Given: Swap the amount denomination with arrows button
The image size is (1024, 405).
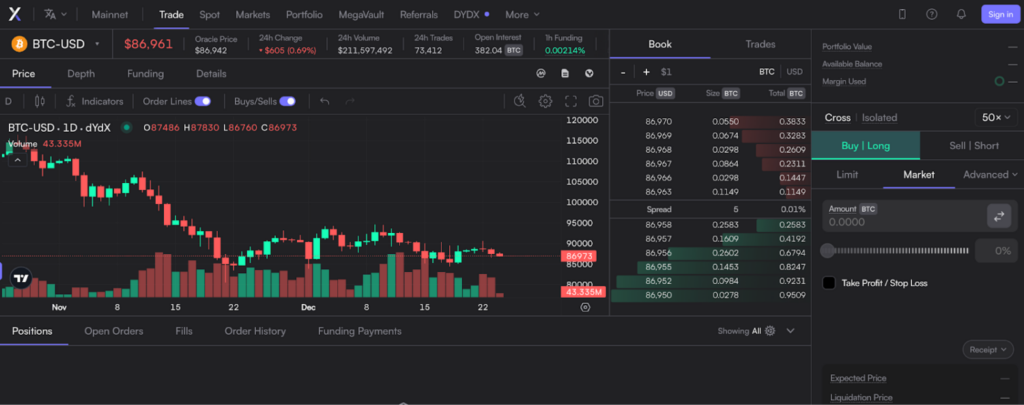Looking at the screenshot, I should 999,216.
